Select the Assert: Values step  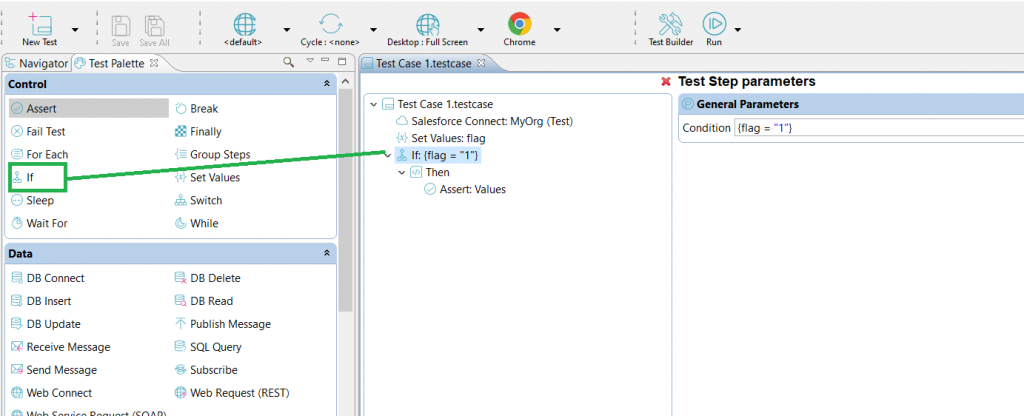465,189
